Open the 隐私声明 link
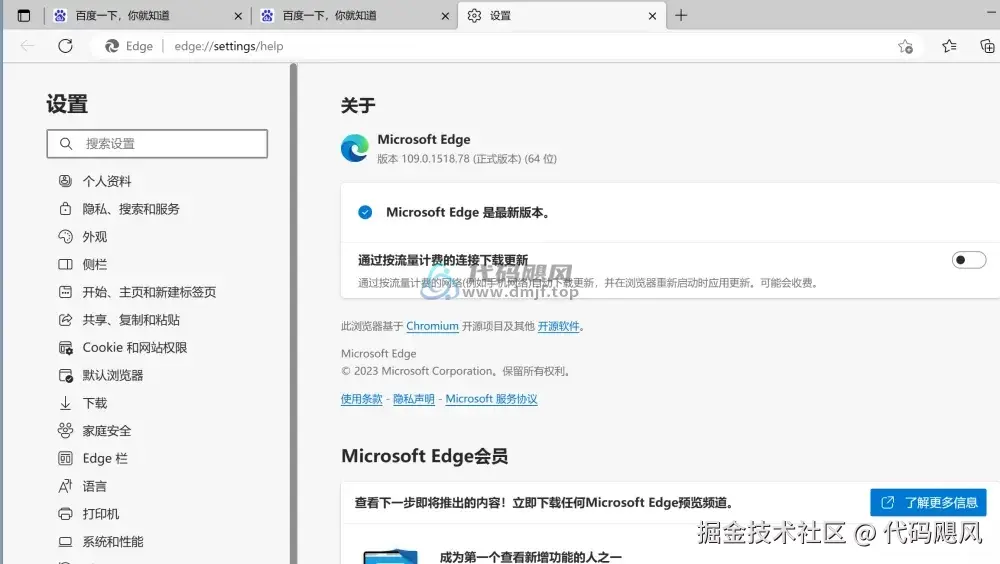Viewport: 1000px width, 564px height. point(413,399)
